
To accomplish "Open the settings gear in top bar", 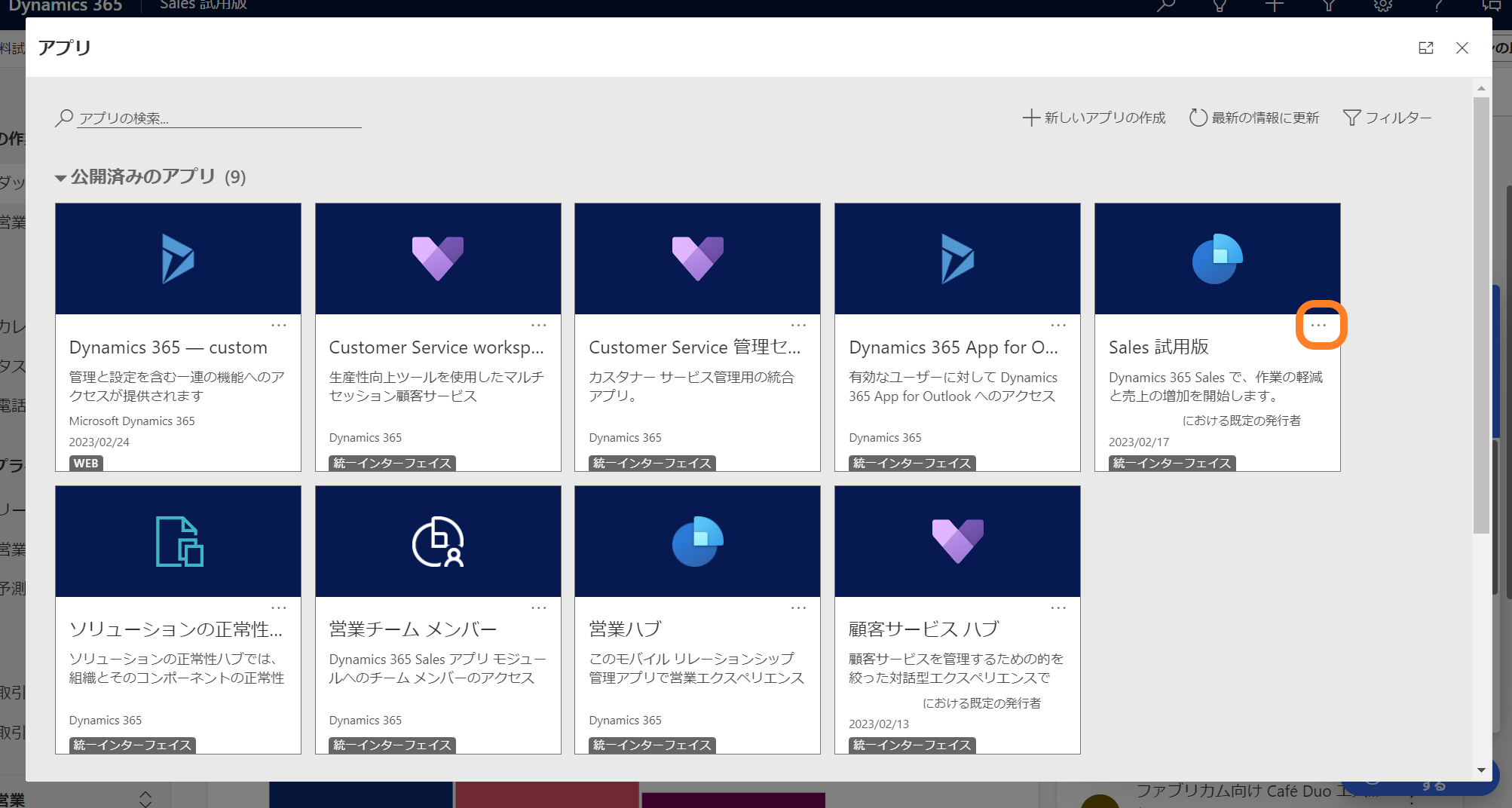I will 1383,6.
